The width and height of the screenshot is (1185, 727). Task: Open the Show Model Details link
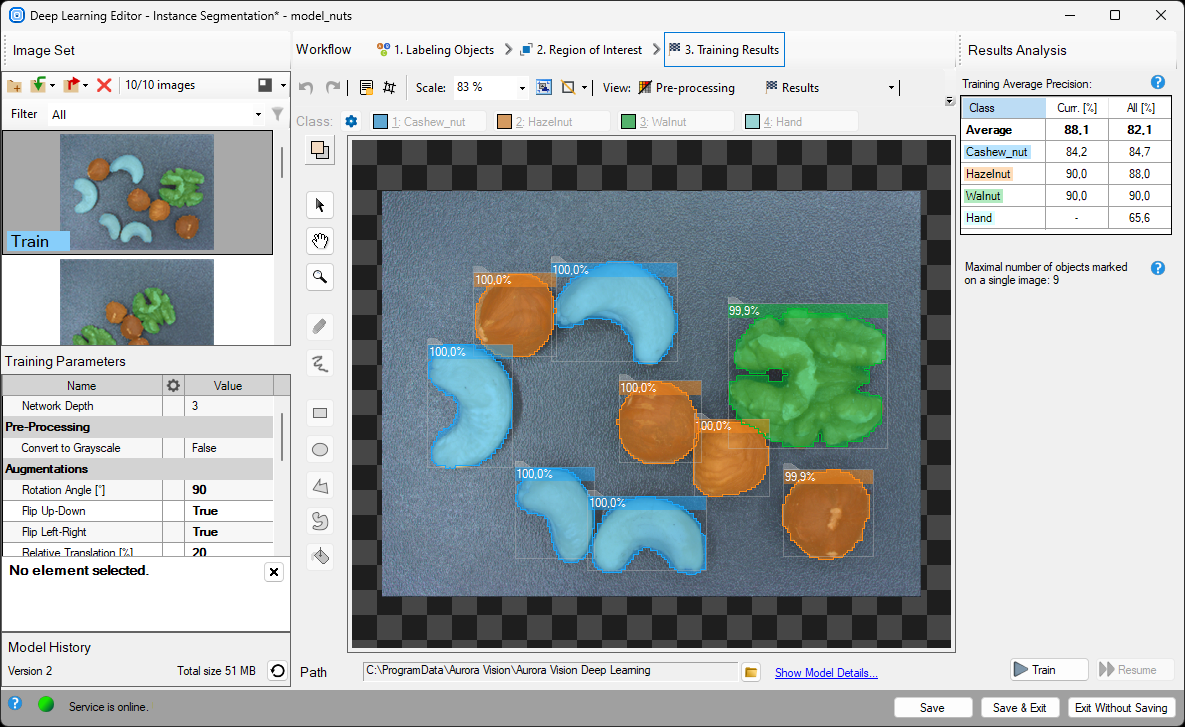click(826, 673)
